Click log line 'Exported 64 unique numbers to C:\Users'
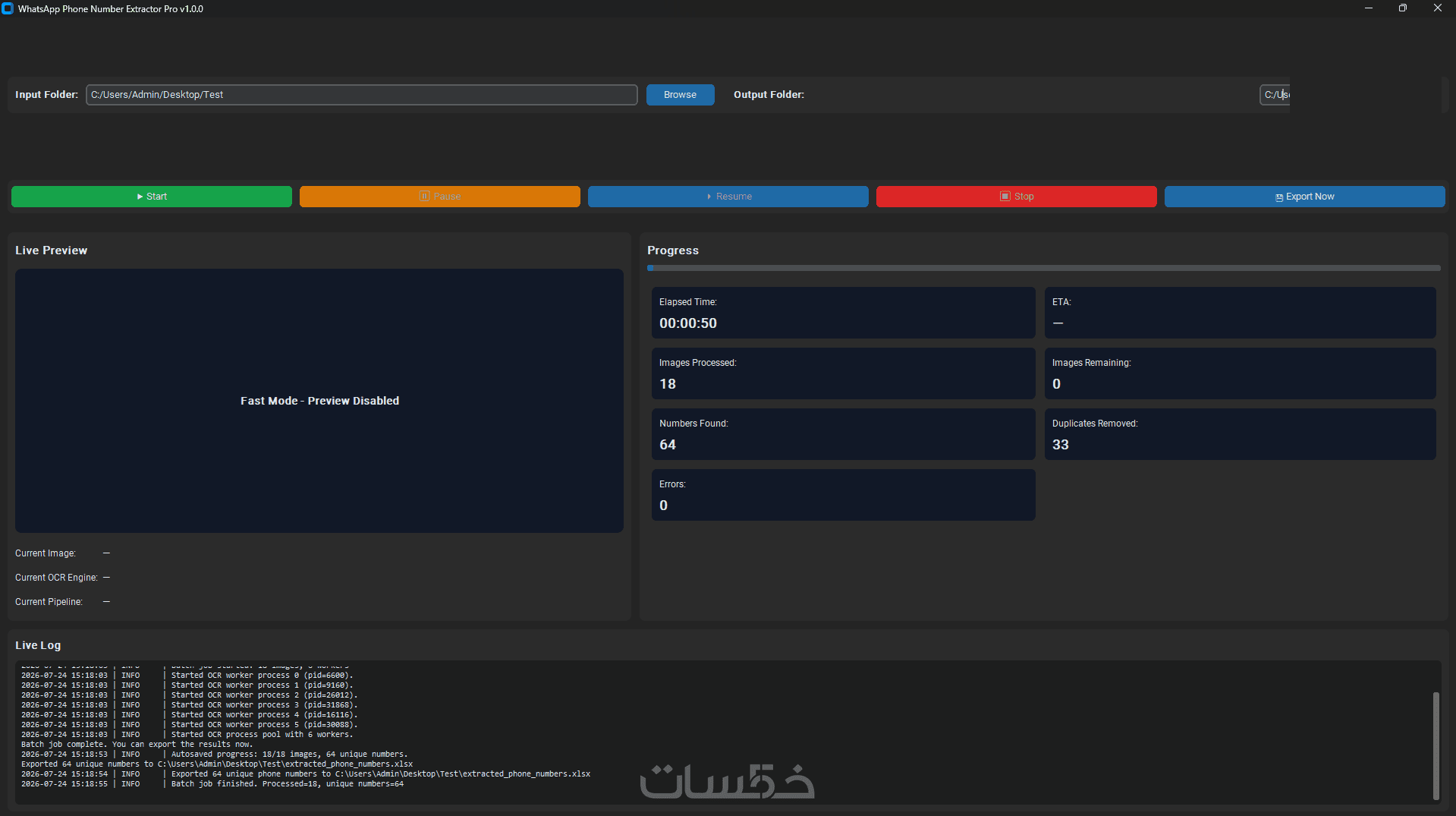The image size is (1456, 816). tap(217, 764)
